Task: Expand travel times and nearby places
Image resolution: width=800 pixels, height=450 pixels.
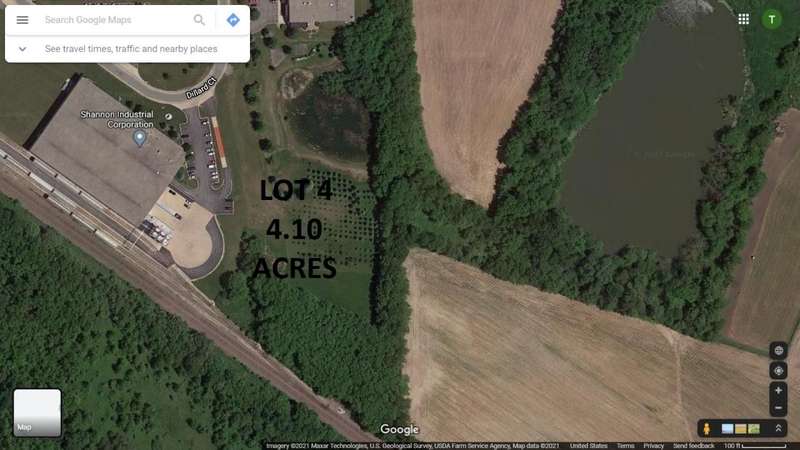Action: point(22,49)
